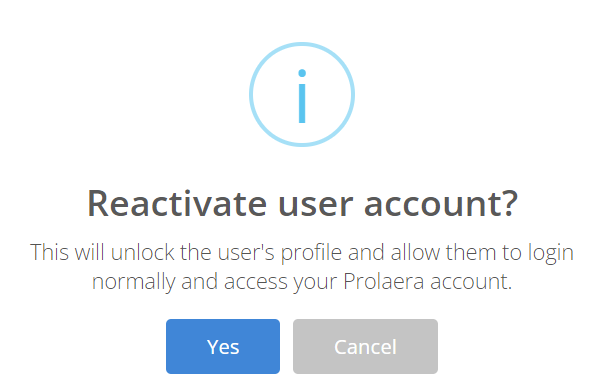Confirm reactivation with the blue Yes button
The height and width of the screenshot is (391, 602).
point(223,346)
